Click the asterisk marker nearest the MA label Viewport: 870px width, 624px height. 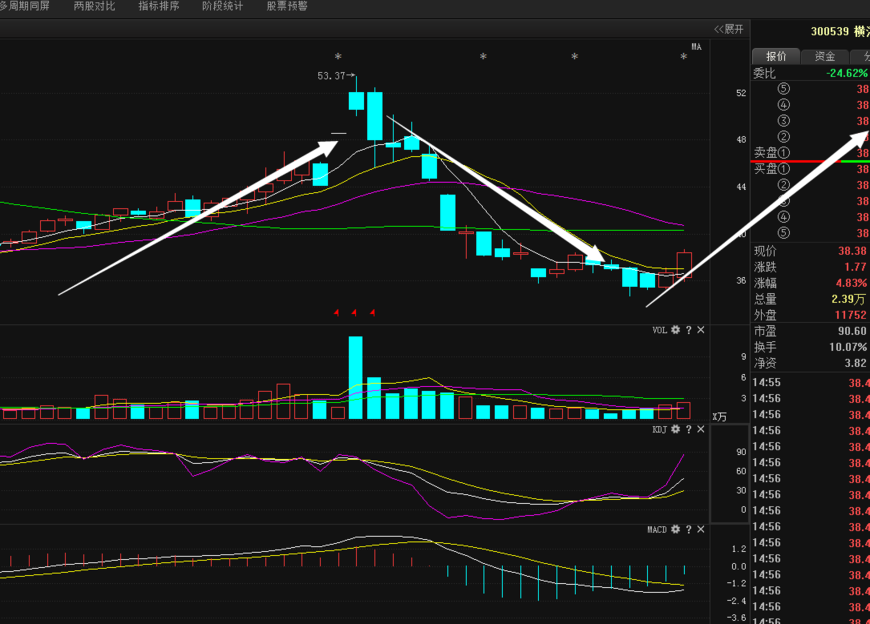click(684, 57)
